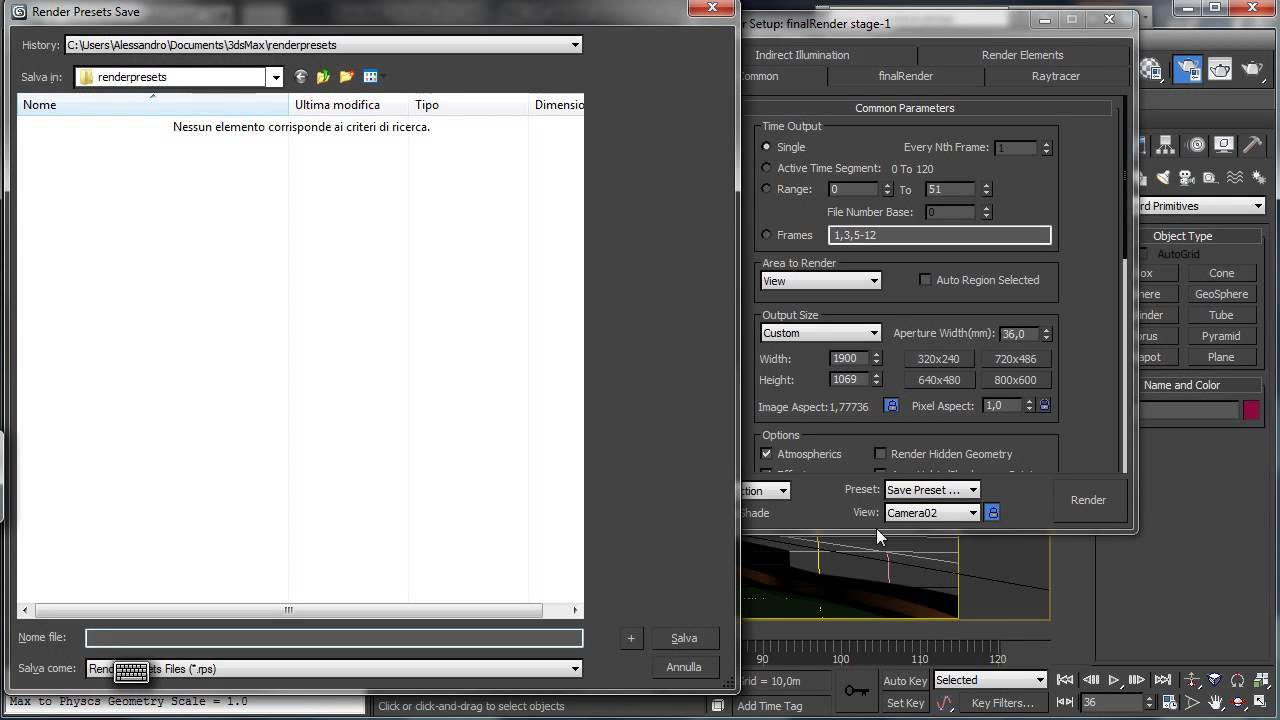Create a GeoSphere primitive
This screenshot has width=1280, height=720.
(1221, 294)
